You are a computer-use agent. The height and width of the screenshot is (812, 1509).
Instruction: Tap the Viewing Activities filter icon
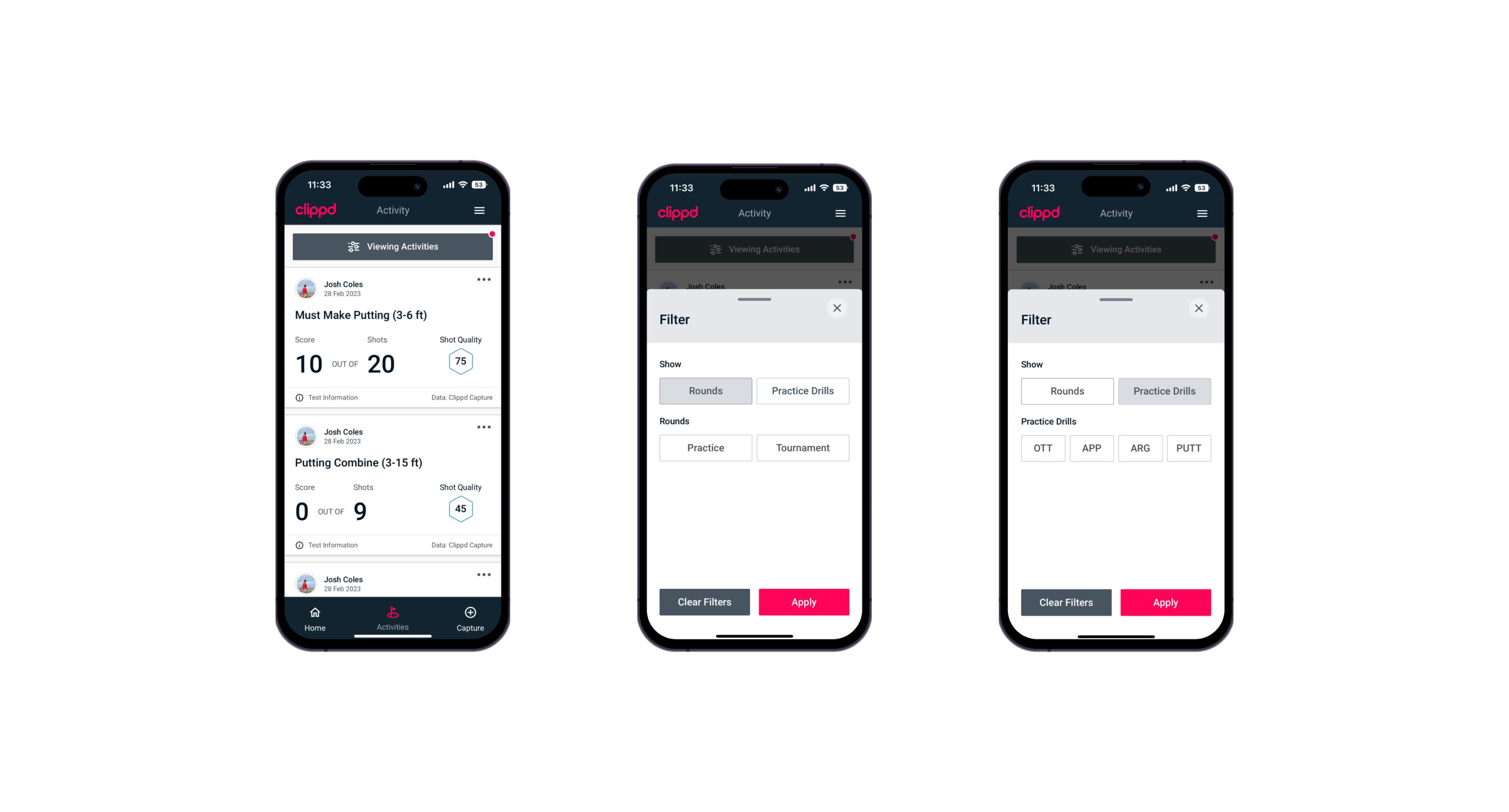point(352,247)
